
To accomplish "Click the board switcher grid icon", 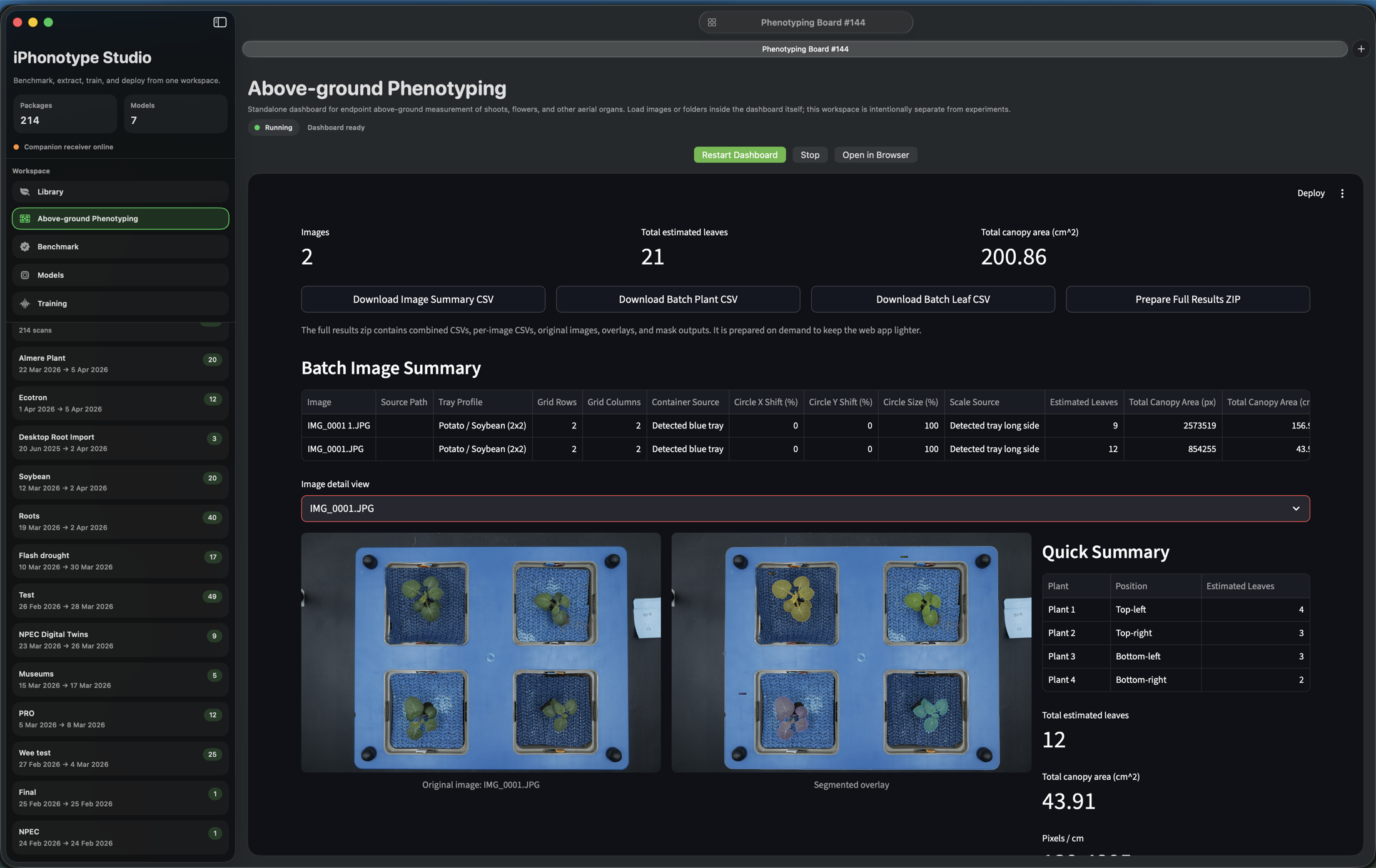I will click(x=711, y=22).
